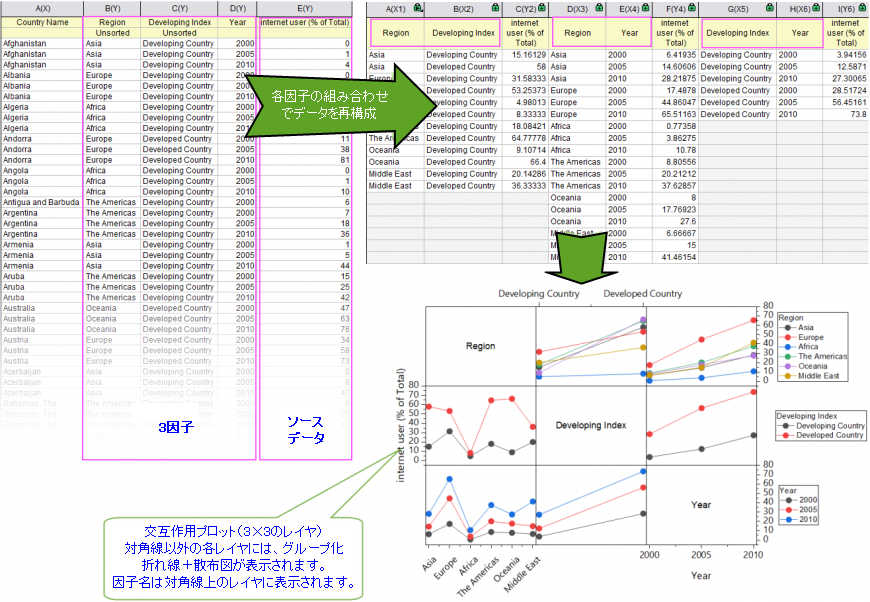Select column I(Y6) header in result worksheet
Screen dimensions: 870x602
tap(846, 9)
